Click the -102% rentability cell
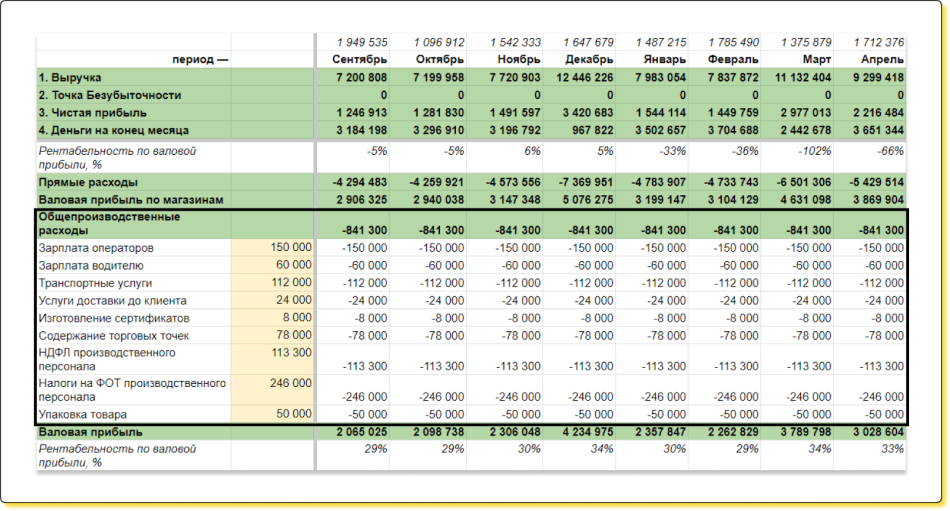 (813, 151)
